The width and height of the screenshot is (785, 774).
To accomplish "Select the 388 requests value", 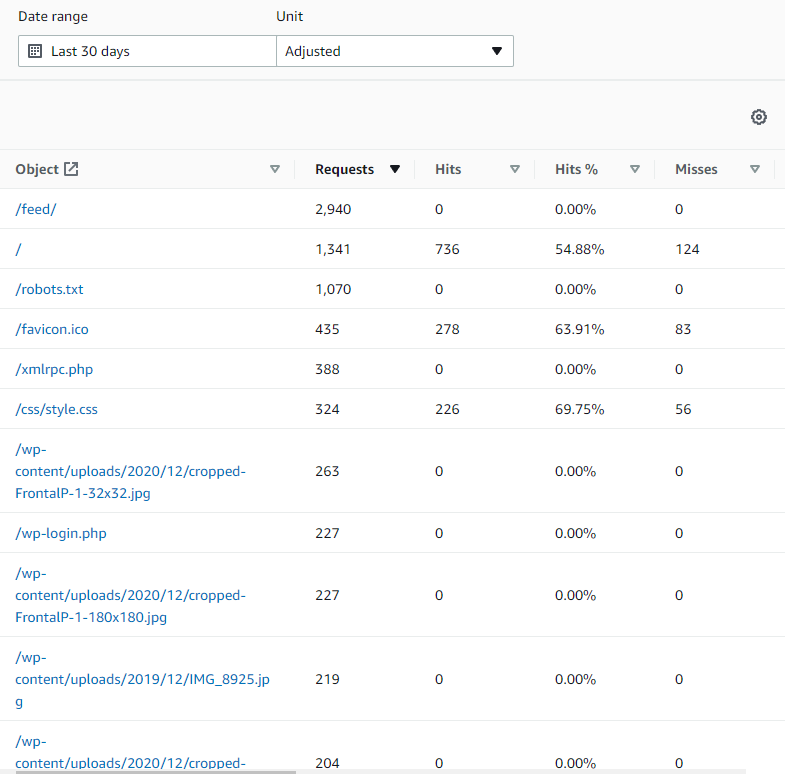I will tap(327, 369).
